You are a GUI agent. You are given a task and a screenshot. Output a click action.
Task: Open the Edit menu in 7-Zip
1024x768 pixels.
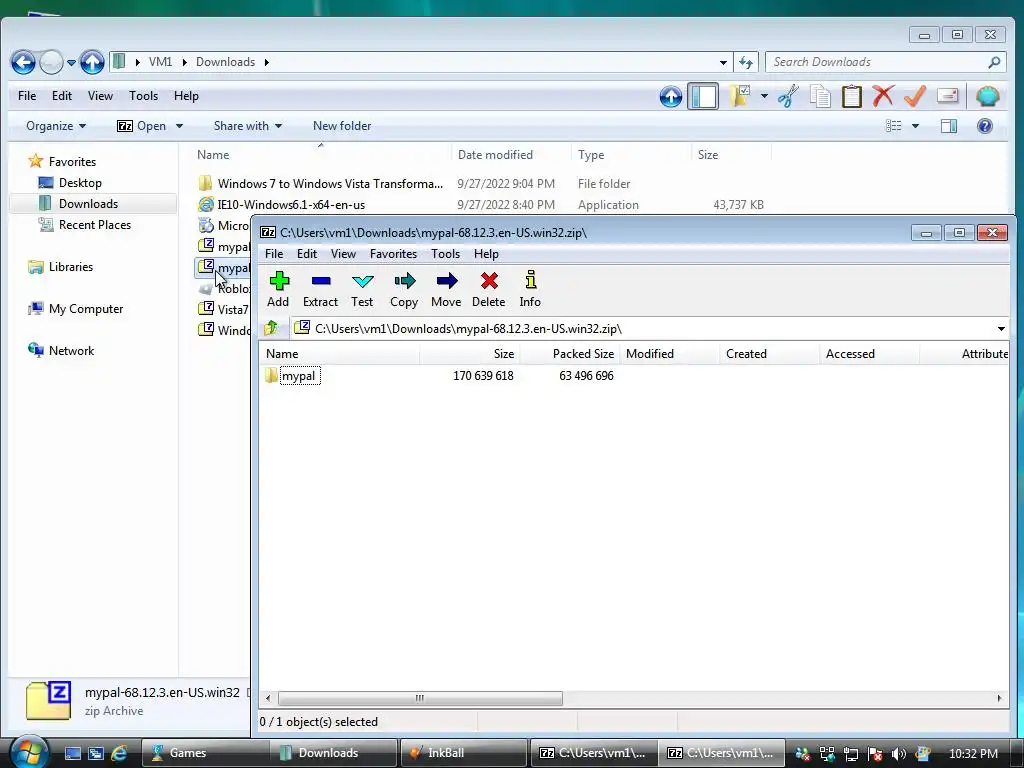coord(306,253)
